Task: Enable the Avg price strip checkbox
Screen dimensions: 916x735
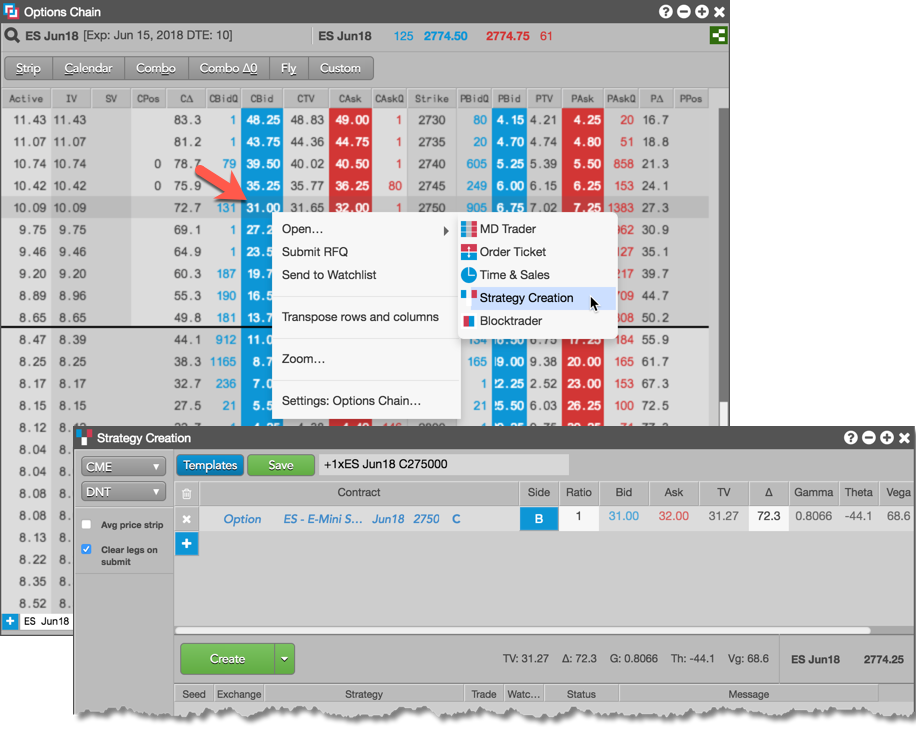Action: click(x=87, y=525)
